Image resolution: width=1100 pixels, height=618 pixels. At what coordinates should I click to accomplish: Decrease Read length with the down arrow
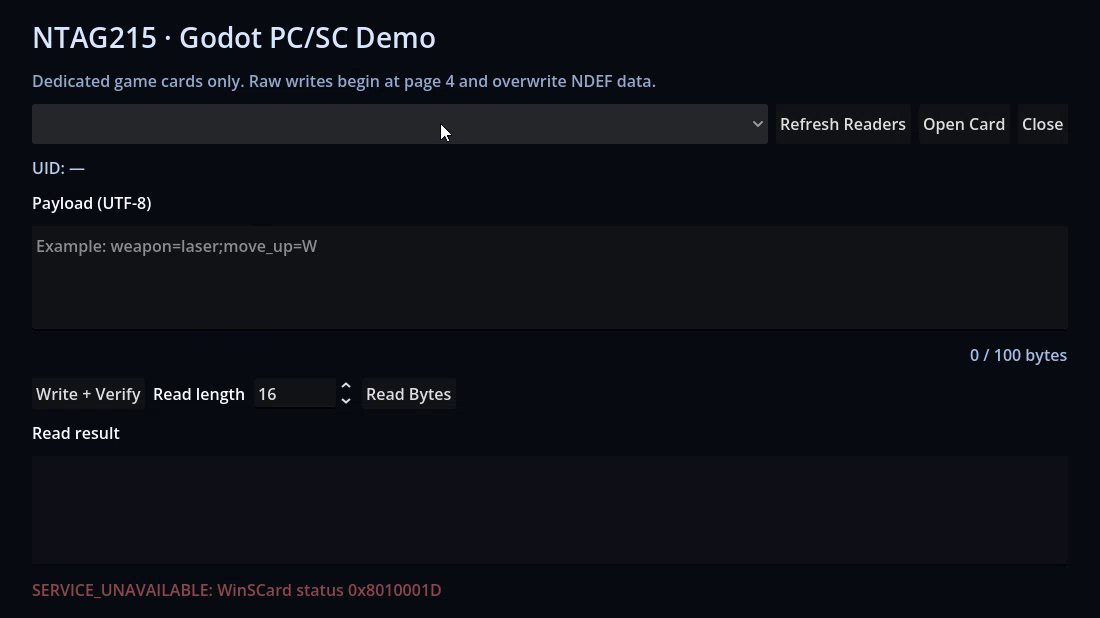tap(346, 401)
